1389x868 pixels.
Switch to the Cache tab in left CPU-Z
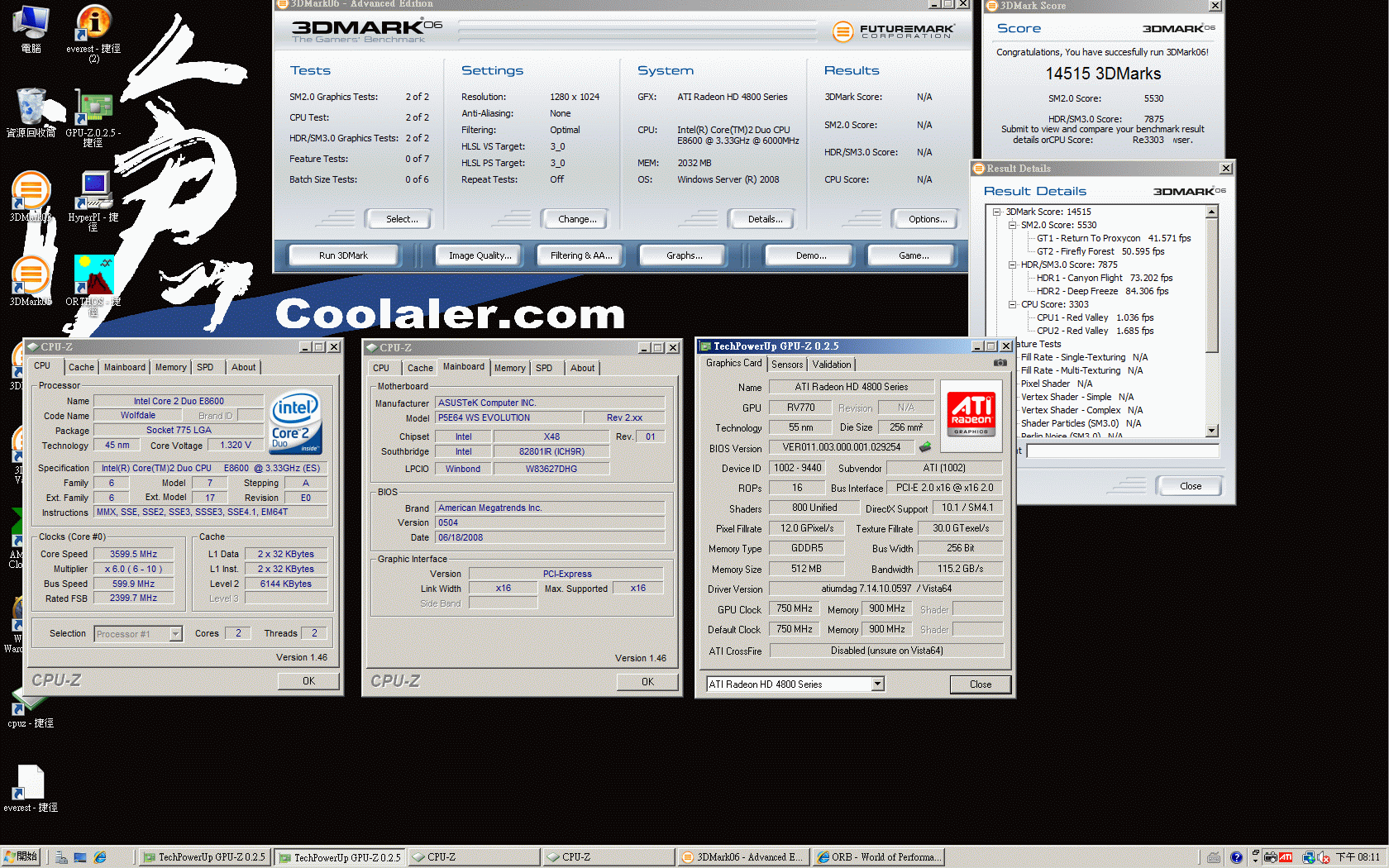tap(81, 367)
